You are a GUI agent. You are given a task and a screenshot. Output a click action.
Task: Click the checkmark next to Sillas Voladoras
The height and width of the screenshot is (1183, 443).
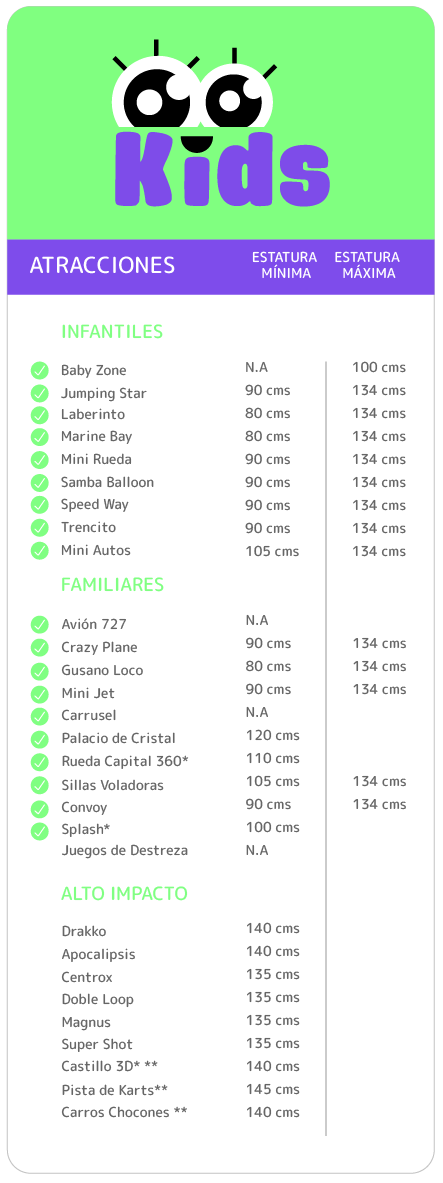pyautogui.click(x=40, y=785)
